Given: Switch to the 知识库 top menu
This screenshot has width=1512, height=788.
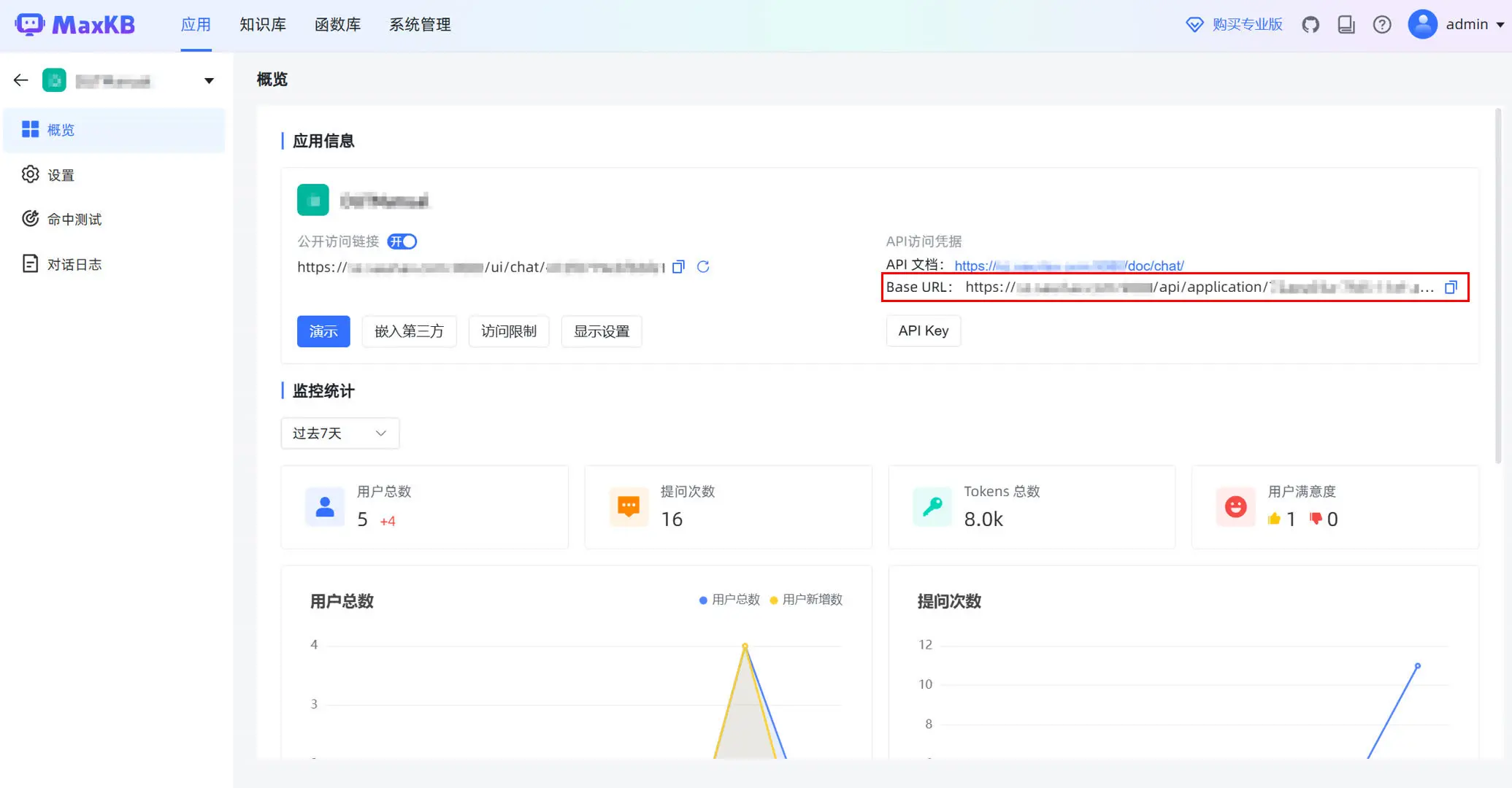Looking at the screenshot, I should click(x=263, y=25).
